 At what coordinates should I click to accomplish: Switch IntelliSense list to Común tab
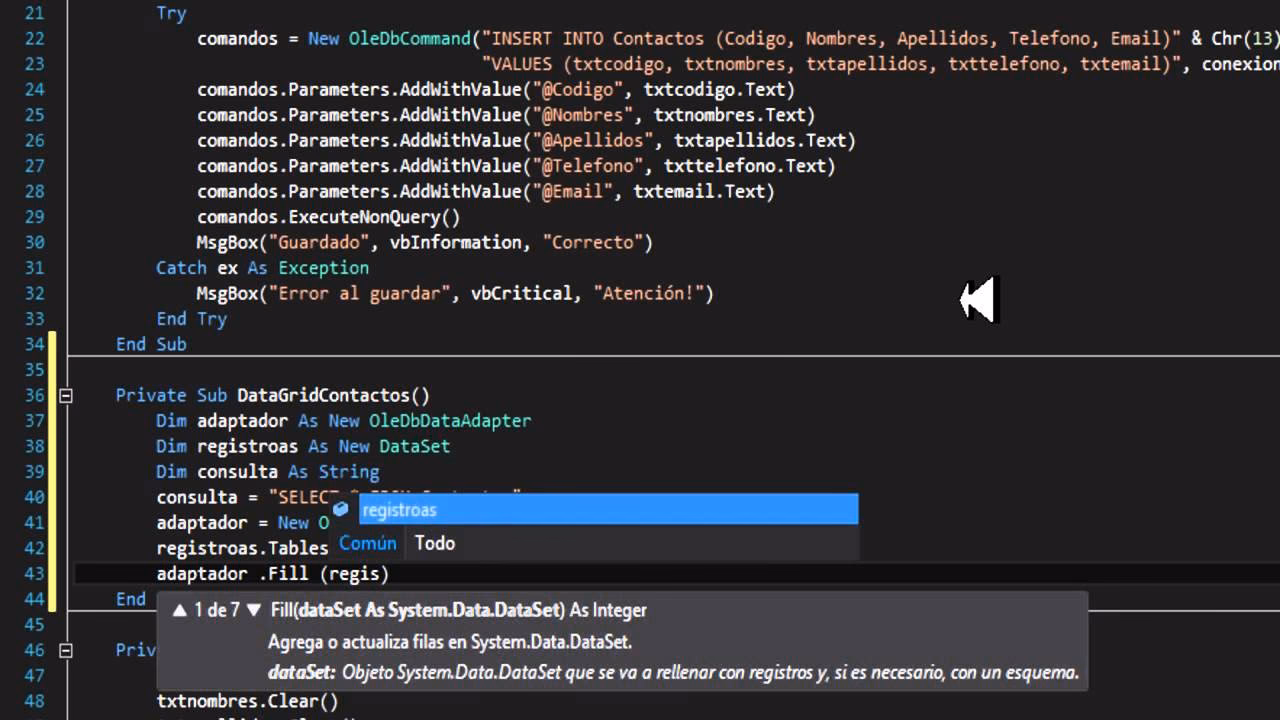pyautogui.click(x=368, y=543)
